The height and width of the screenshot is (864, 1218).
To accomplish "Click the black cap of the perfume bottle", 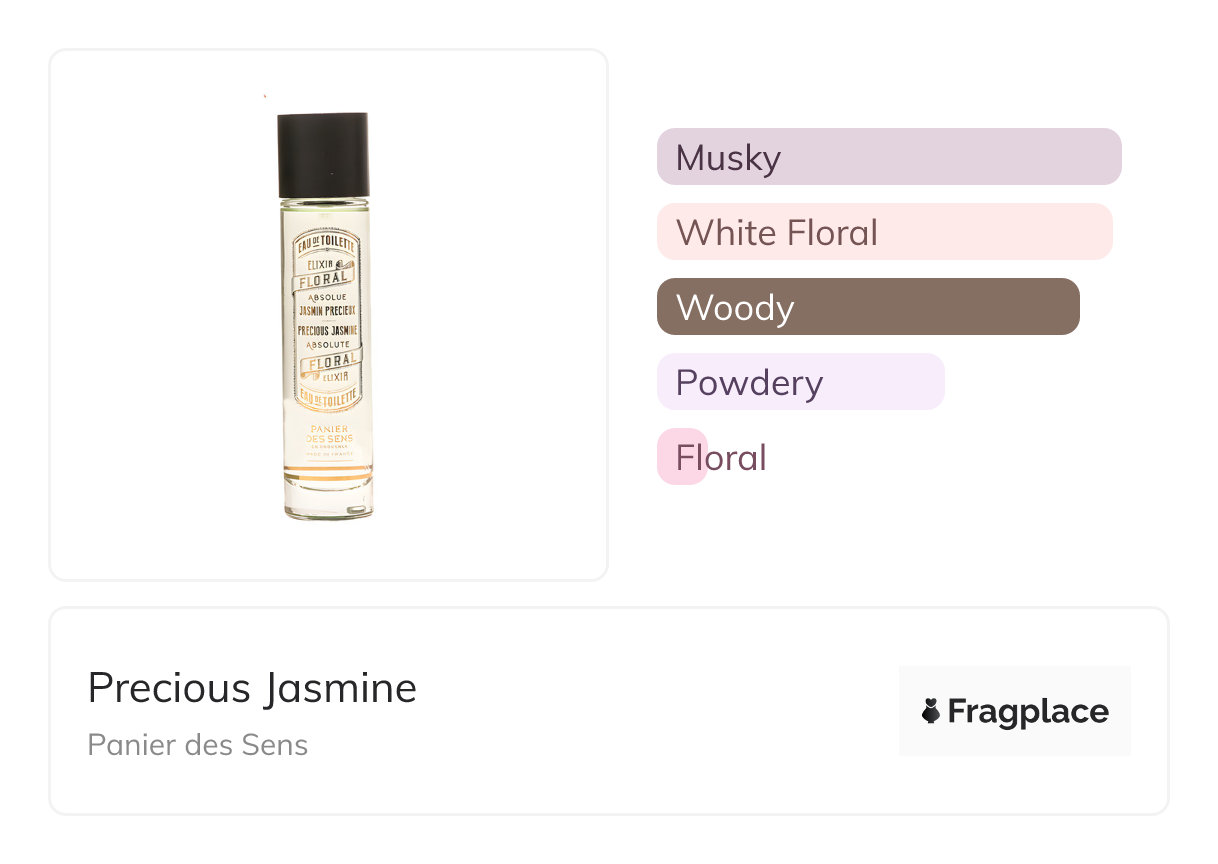I will pyautogui.click(x=323, y=154).
